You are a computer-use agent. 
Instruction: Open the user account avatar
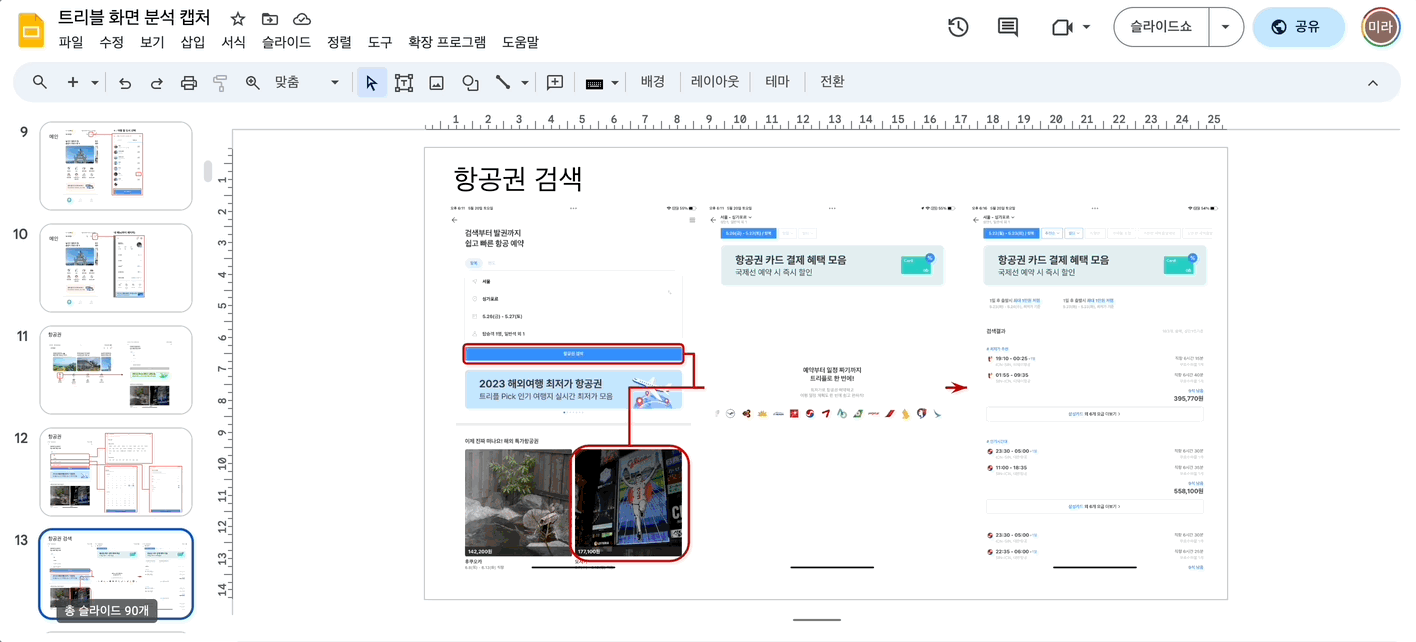[1381, 27]
